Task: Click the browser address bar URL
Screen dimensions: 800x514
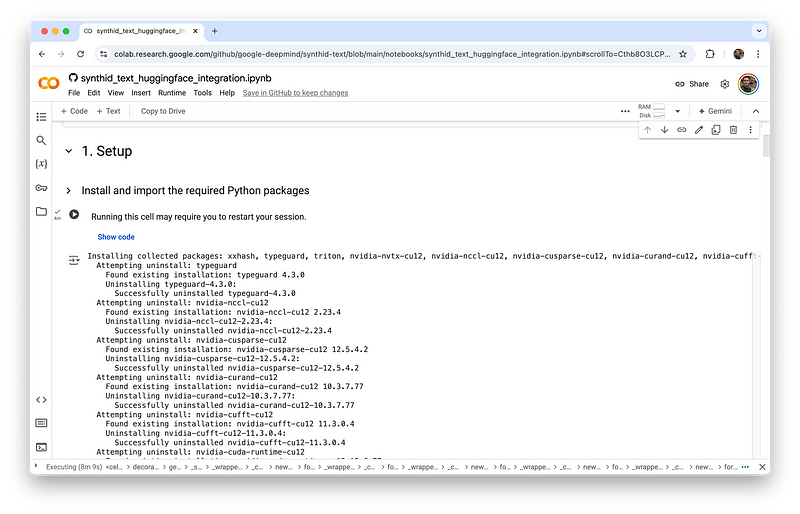Action: point(392,54)
